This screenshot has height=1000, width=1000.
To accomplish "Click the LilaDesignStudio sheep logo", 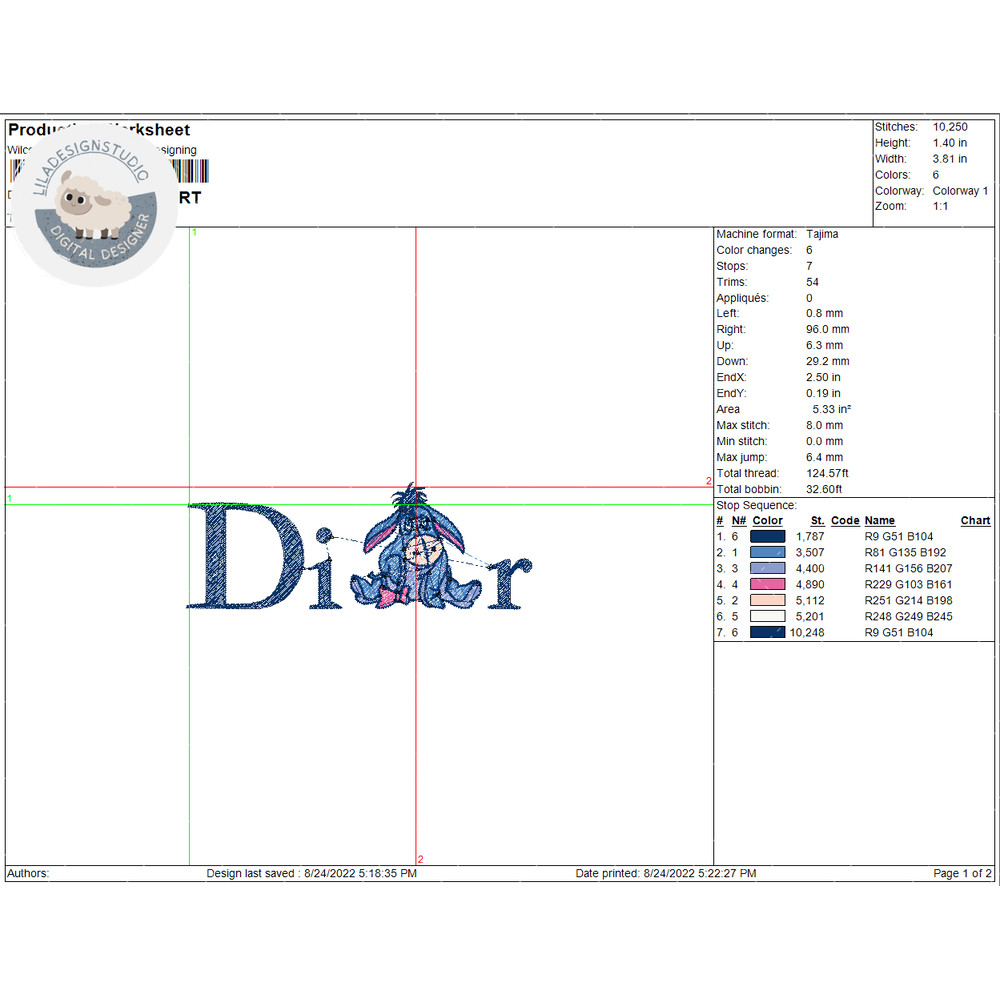I will click(x=95, y=205).
